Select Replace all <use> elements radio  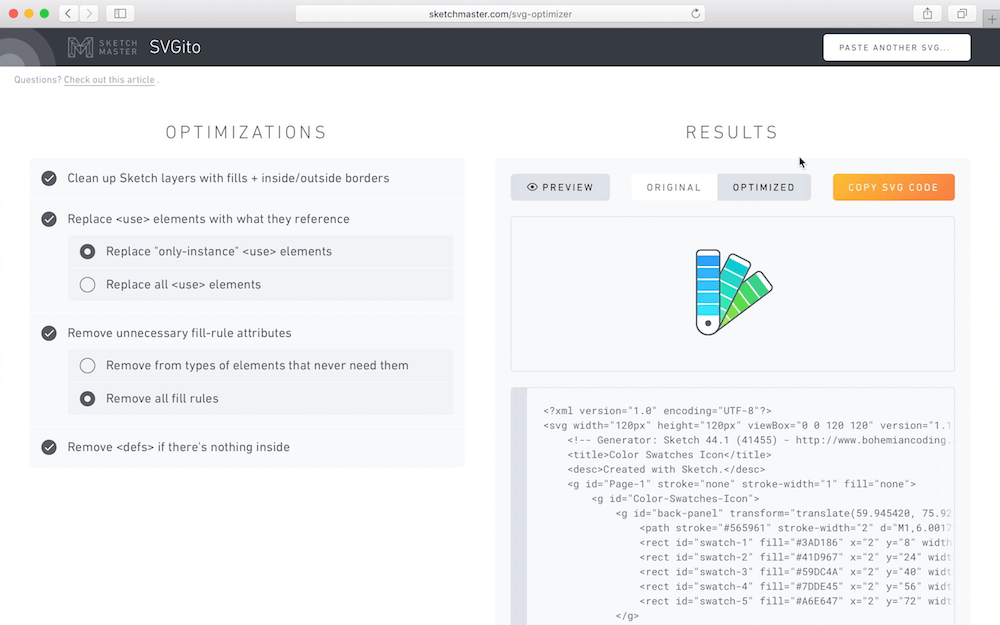pos(87,284)
